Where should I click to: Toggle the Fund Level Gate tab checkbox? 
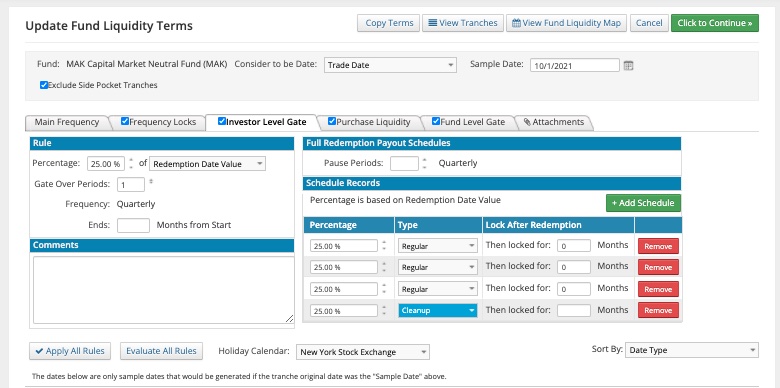pyautogui.click(x=436, y=121)
